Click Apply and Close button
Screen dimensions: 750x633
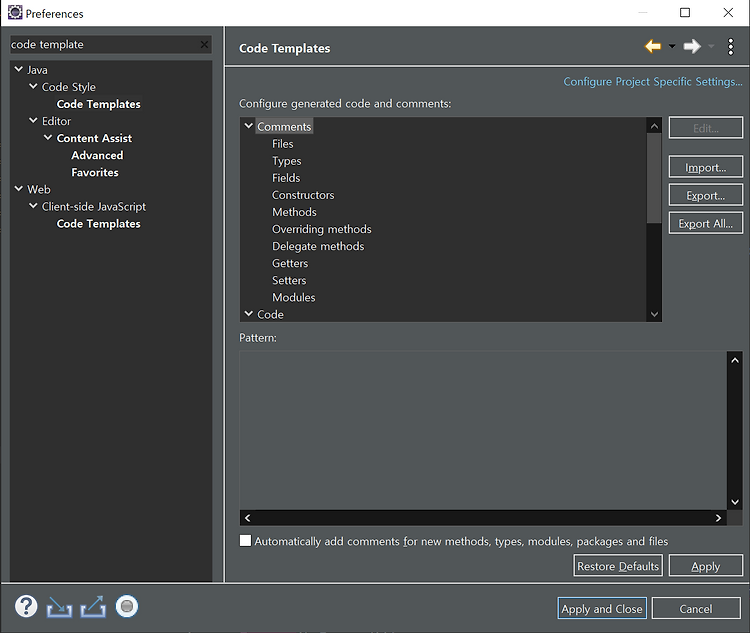click(602, 609)
